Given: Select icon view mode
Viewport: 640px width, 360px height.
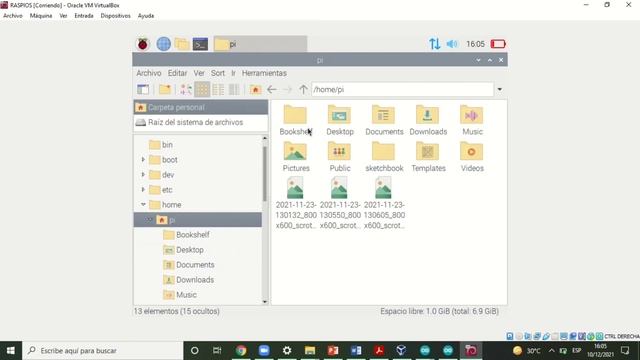Looking at the screenshot, I should (x=202, y=89).
